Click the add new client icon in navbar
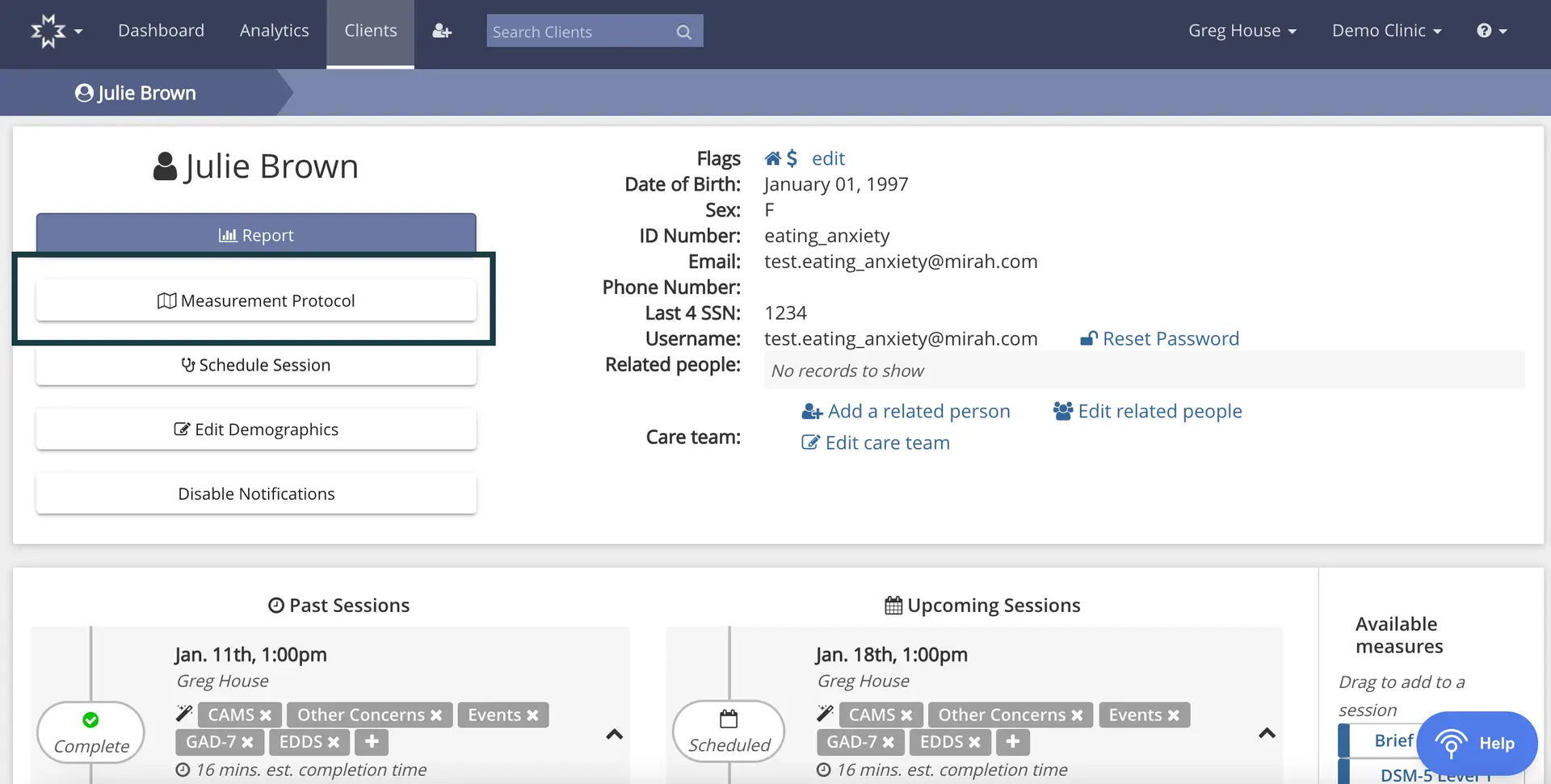The image size is (1551, 784). click(441, 30)
